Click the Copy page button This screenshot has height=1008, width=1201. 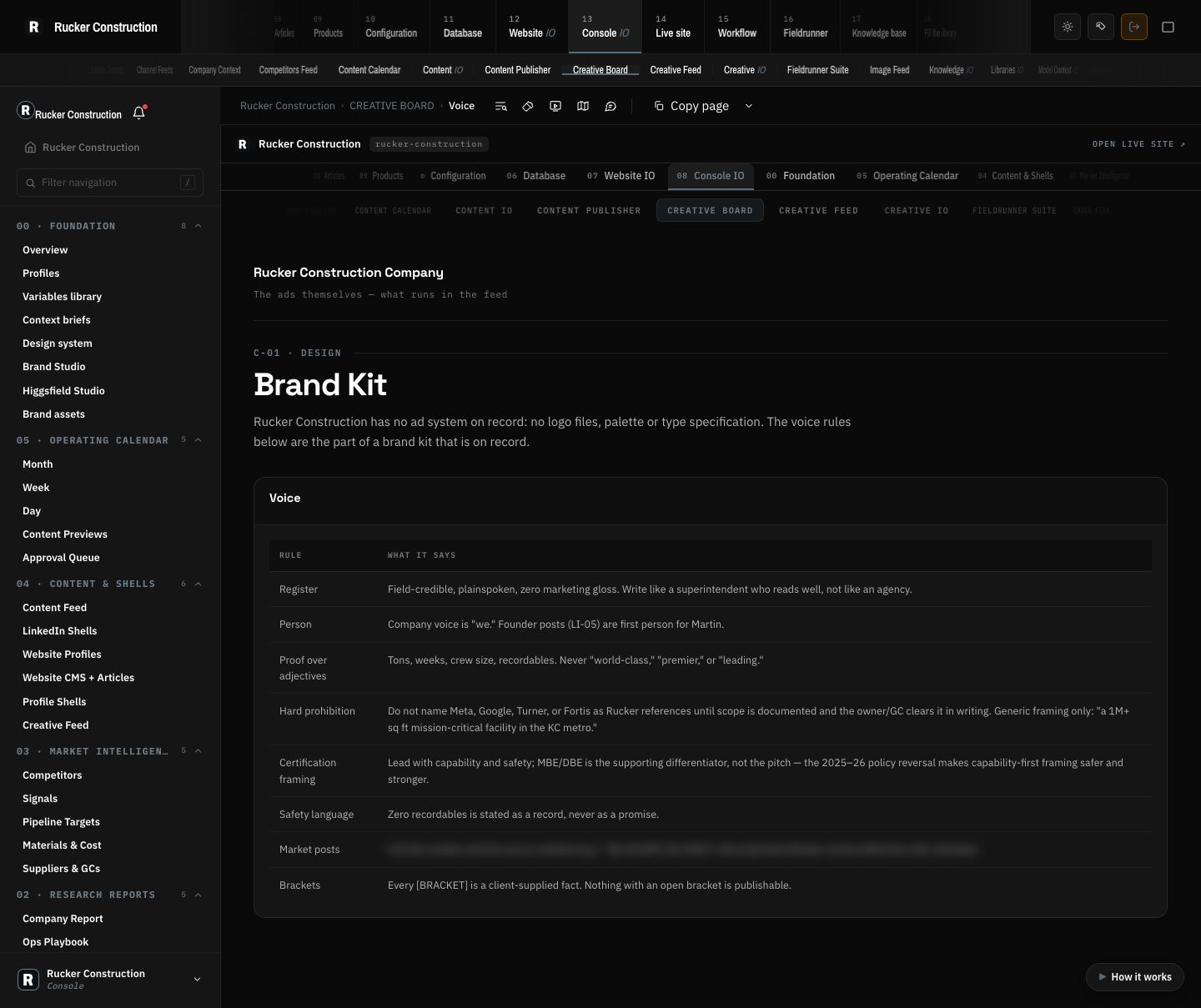691,106
